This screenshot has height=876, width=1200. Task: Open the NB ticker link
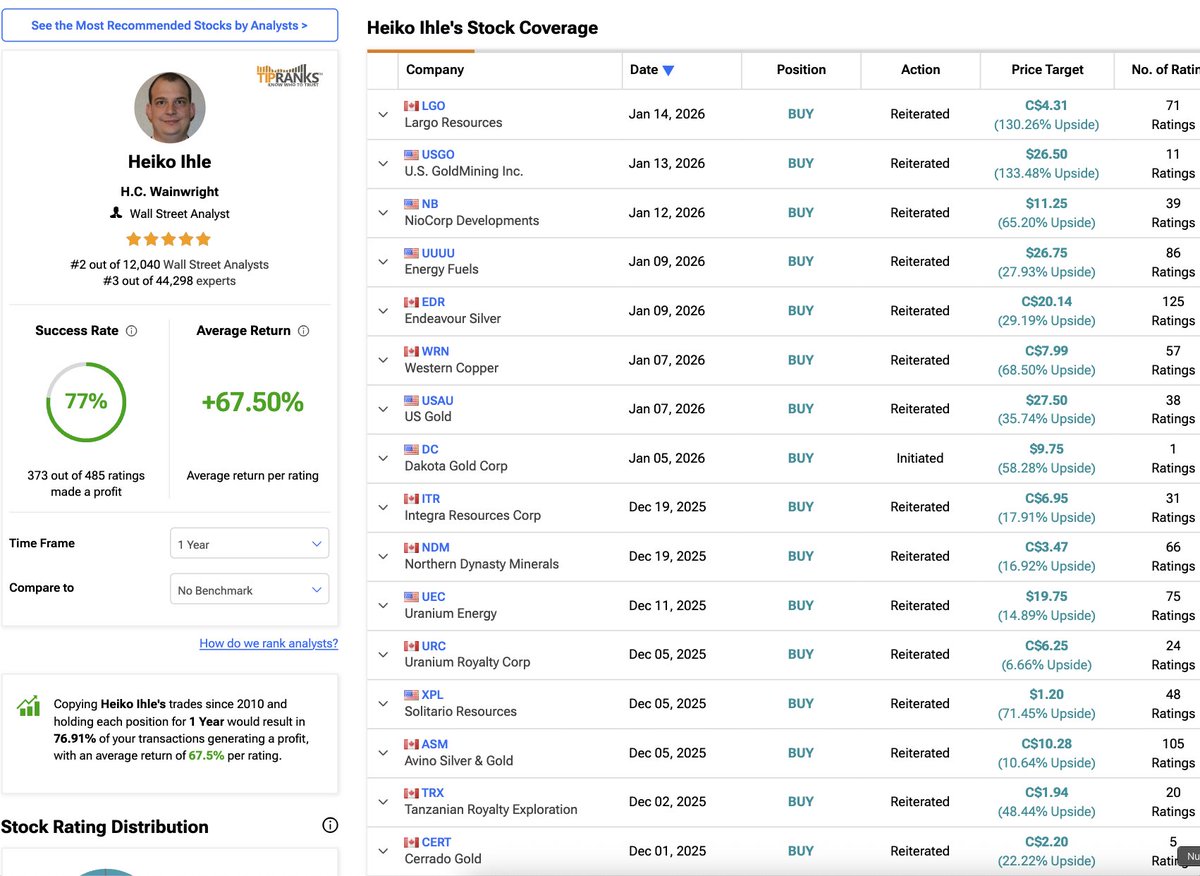[430, 204]
